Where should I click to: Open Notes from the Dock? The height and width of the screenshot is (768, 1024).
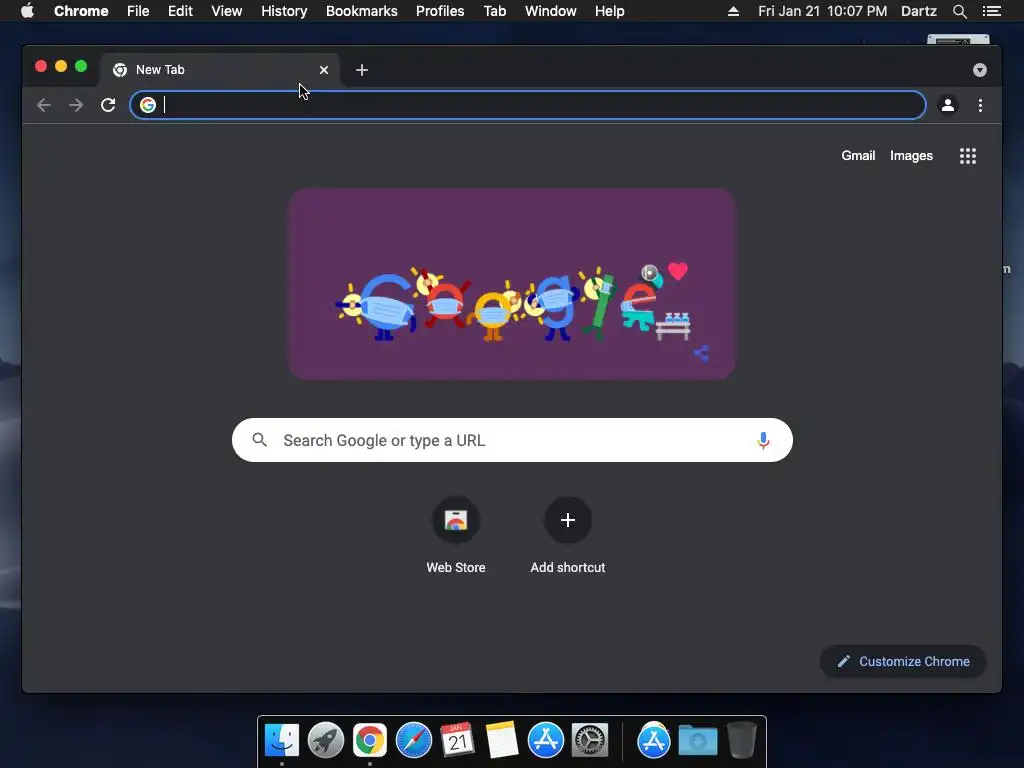502,740
